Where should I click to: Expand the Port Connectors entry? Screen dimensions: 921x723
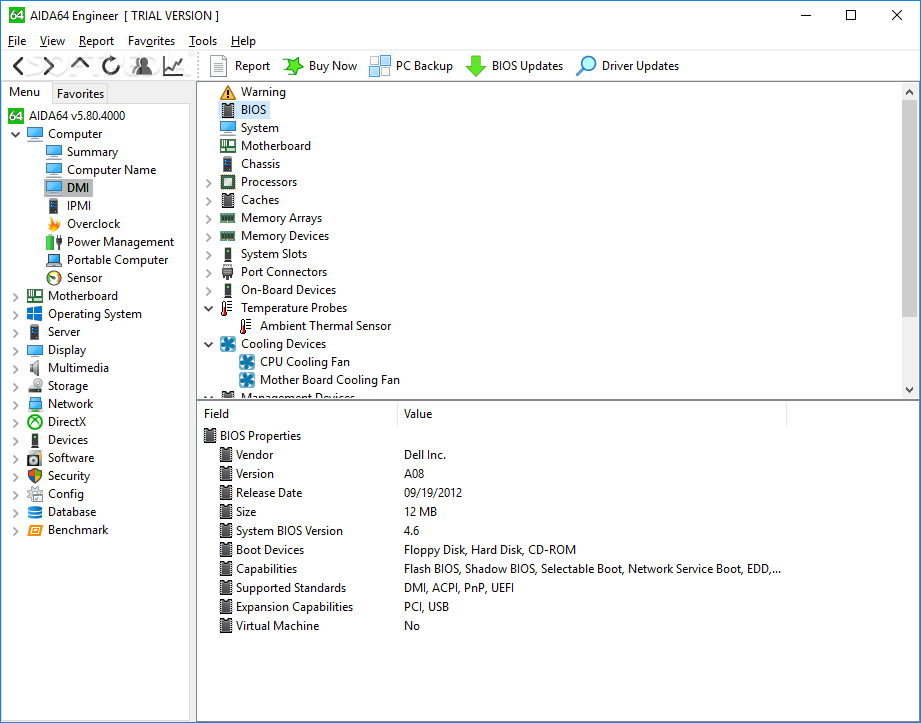pos(209,273)
